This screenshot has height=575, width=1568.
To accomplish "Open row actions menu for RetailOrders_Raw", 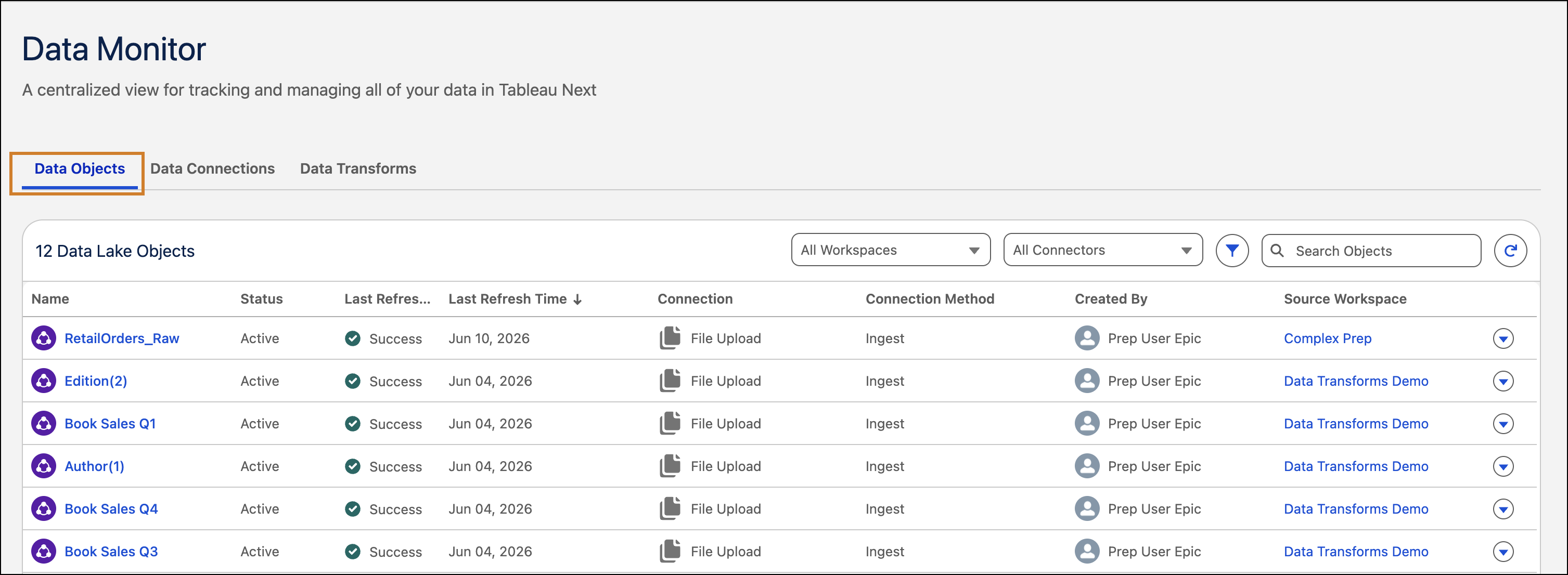I will (x=1503, y=338).
